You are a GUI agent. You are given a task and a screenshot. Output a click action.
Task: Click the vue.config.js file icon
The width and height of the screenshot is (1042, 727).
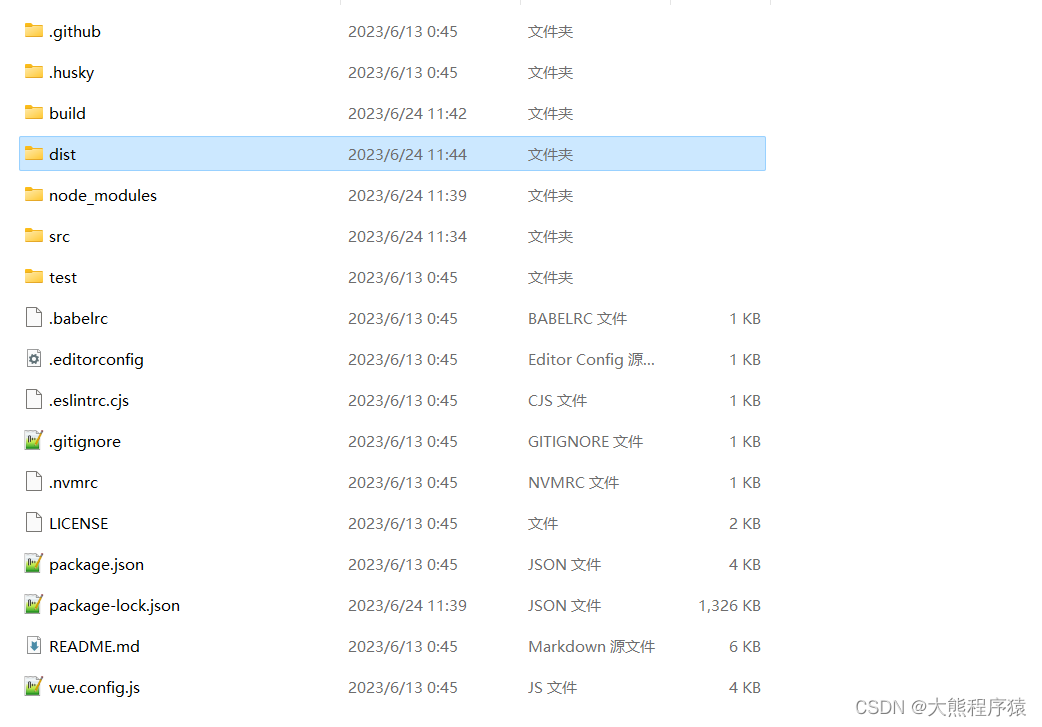[x=32, y=687]
